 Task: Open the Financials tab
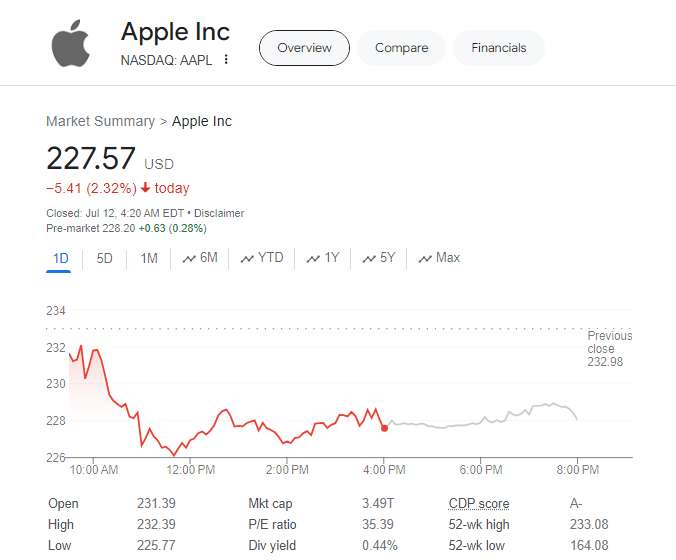click(499, 48)
